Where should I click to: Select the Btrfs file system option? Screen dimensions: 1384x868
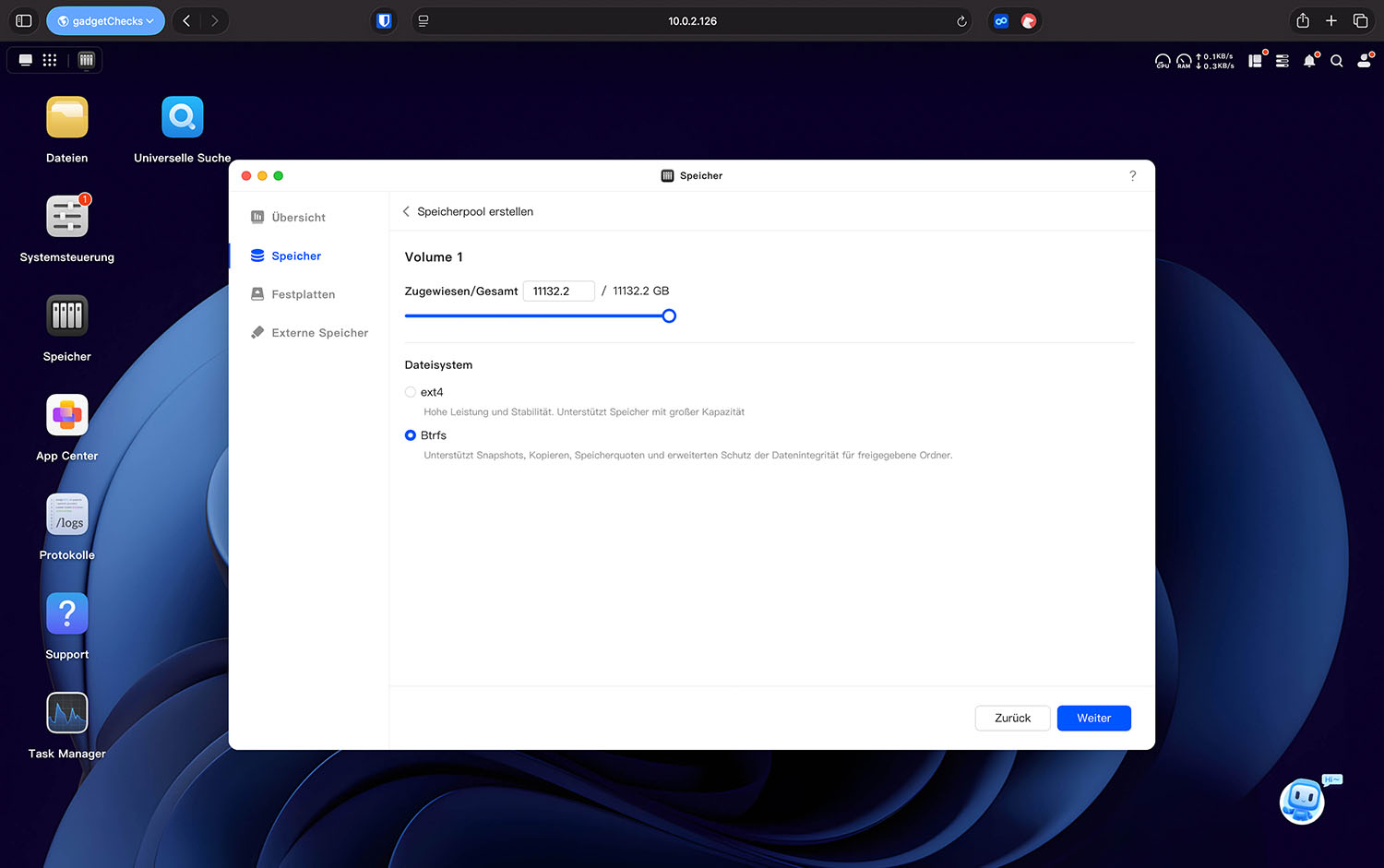tap(411, 435)
